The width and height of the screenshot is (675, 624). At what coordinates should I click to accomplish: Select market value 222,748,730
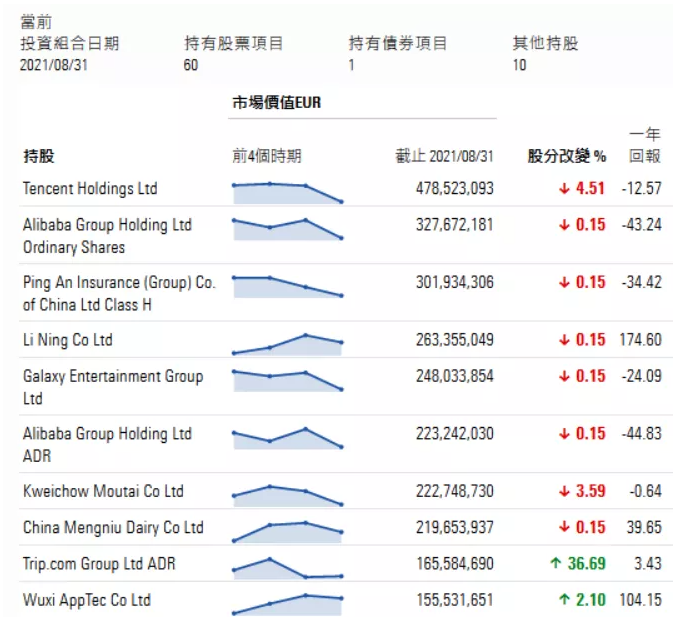point(455,491)
